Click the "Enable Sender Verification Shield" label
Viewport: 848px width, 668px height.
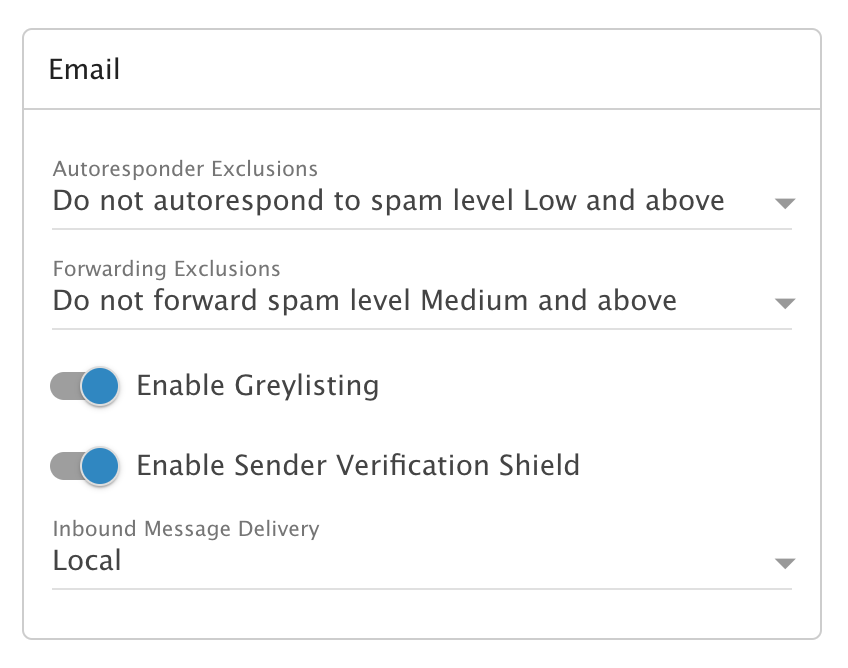(357, 466)
